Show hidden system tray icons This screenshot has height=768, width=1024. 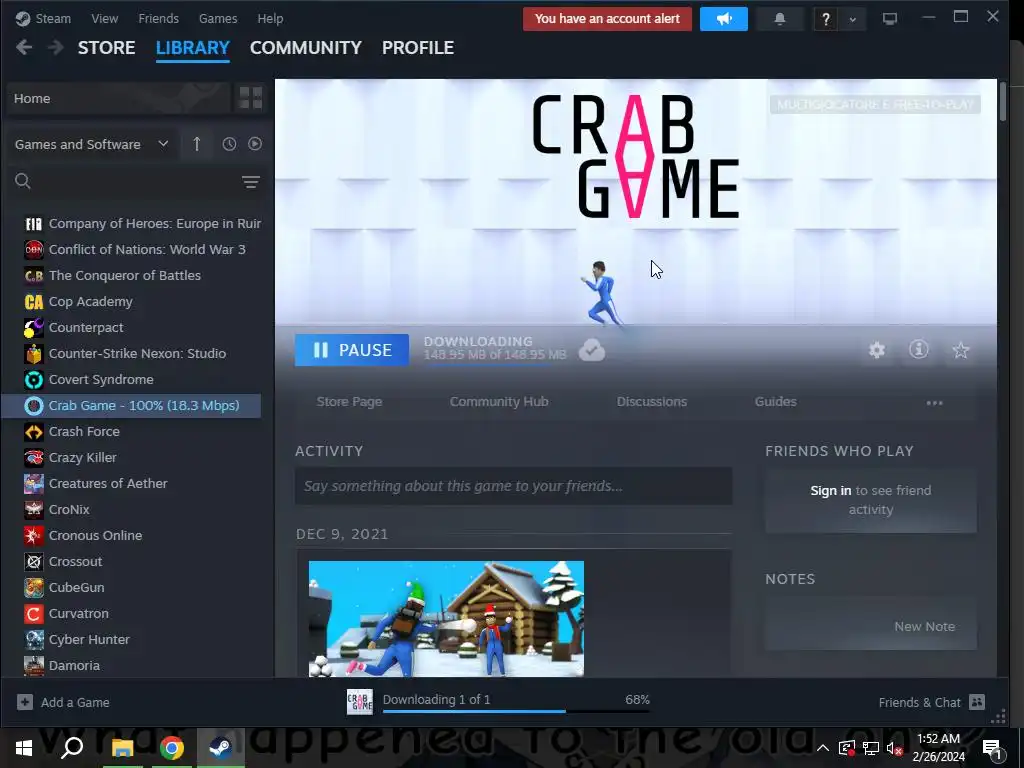(x=823, y=748)
